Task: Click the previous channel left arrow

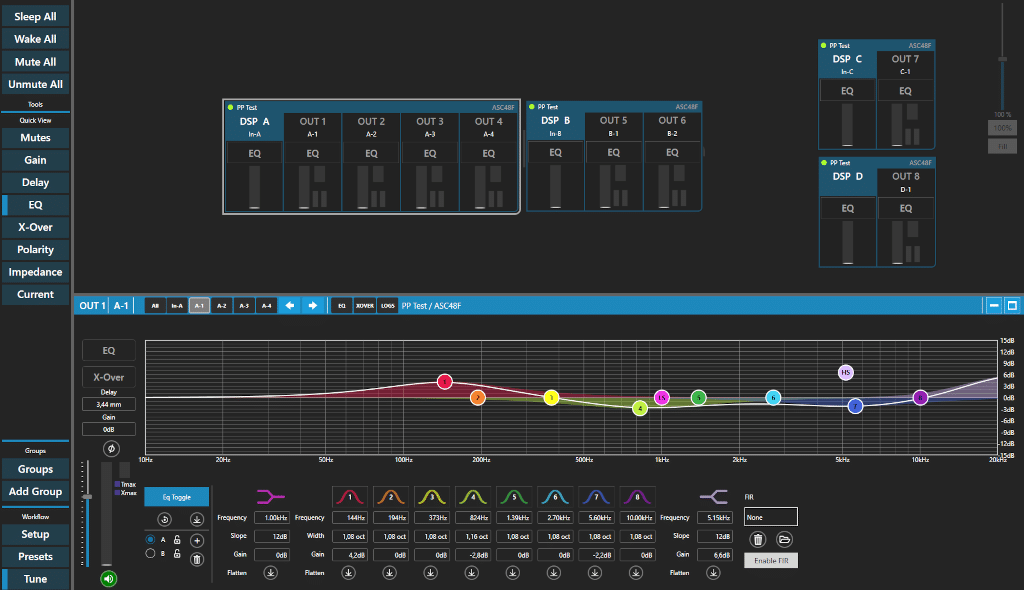Action: pos(291,305)
